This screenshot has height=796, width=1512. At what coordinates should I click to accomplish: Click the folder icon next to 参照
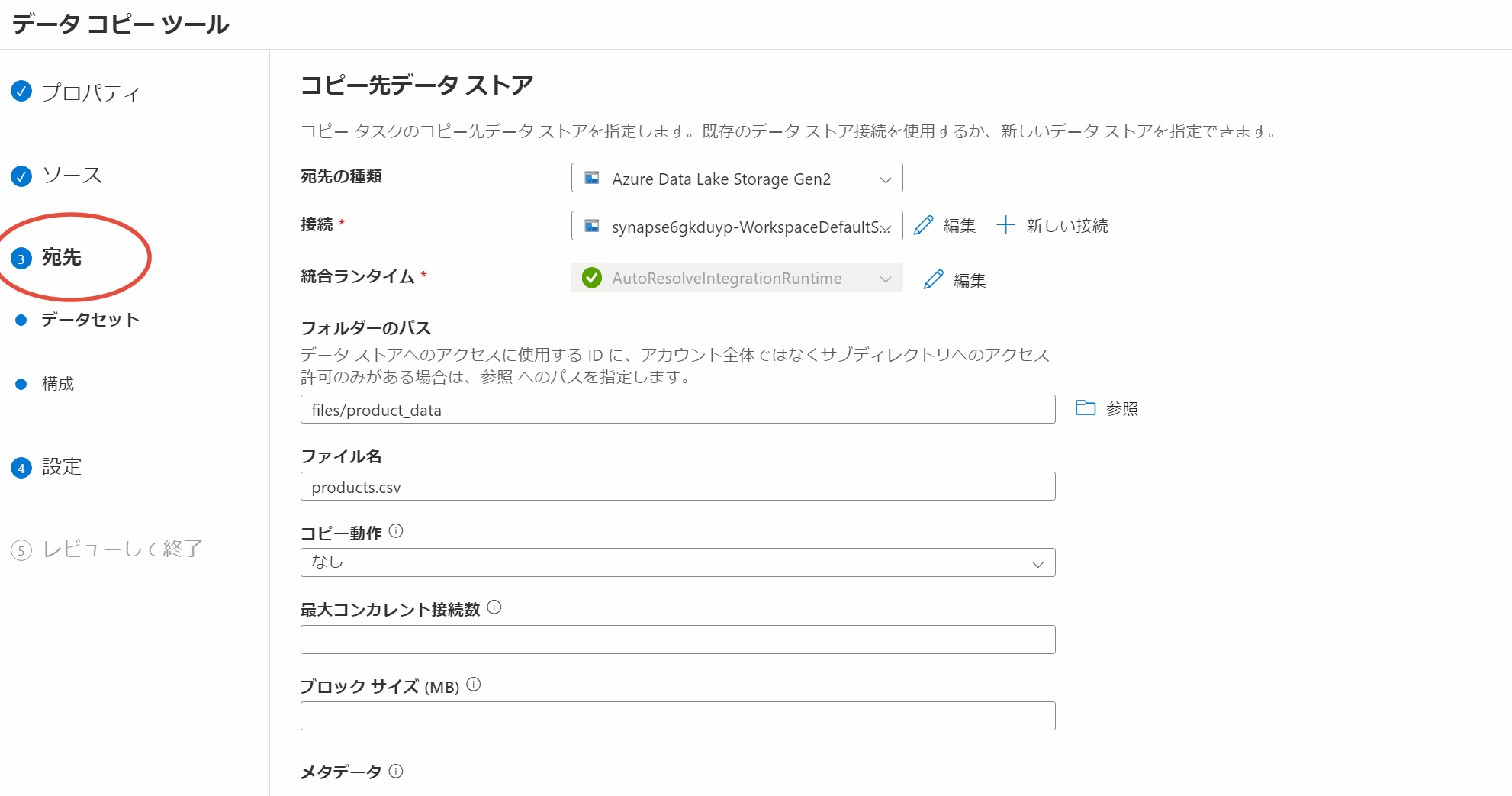coord(1086,408)
